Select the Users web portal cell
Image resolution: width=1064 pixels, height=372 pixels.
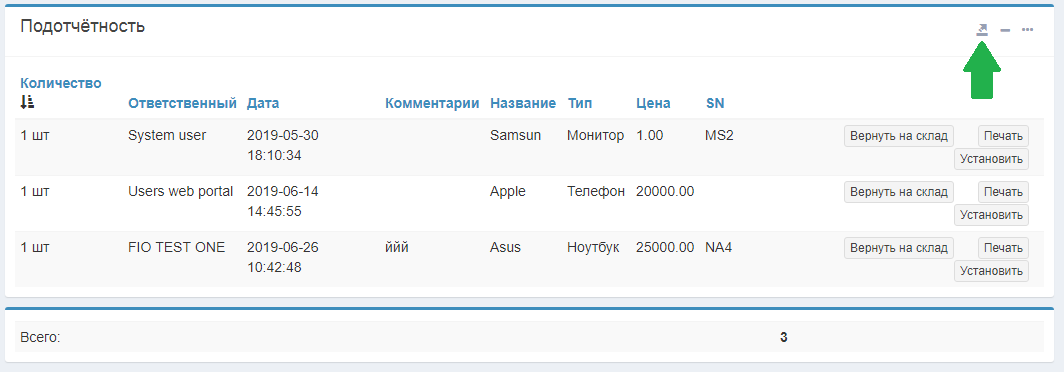pos(180,191)
